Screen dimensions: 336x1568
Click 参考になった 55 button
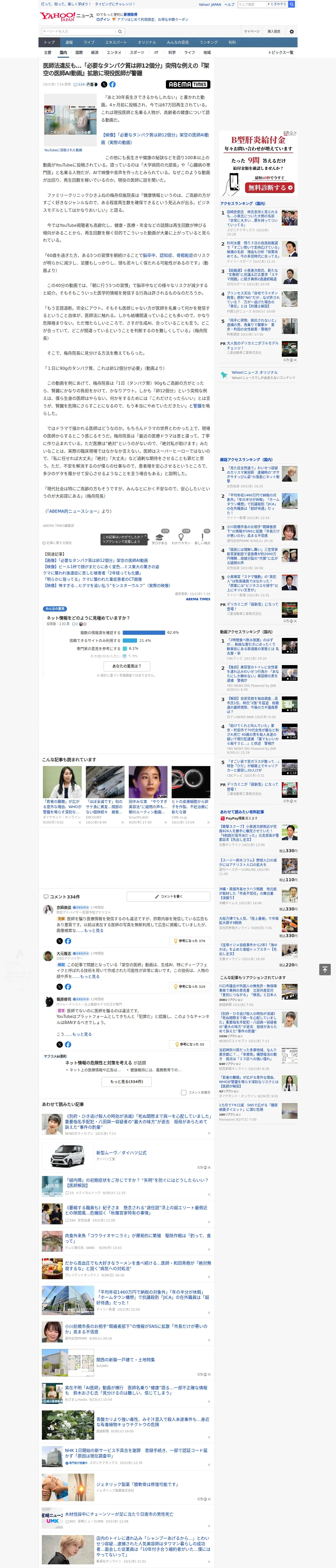[x=190, y=1045]
